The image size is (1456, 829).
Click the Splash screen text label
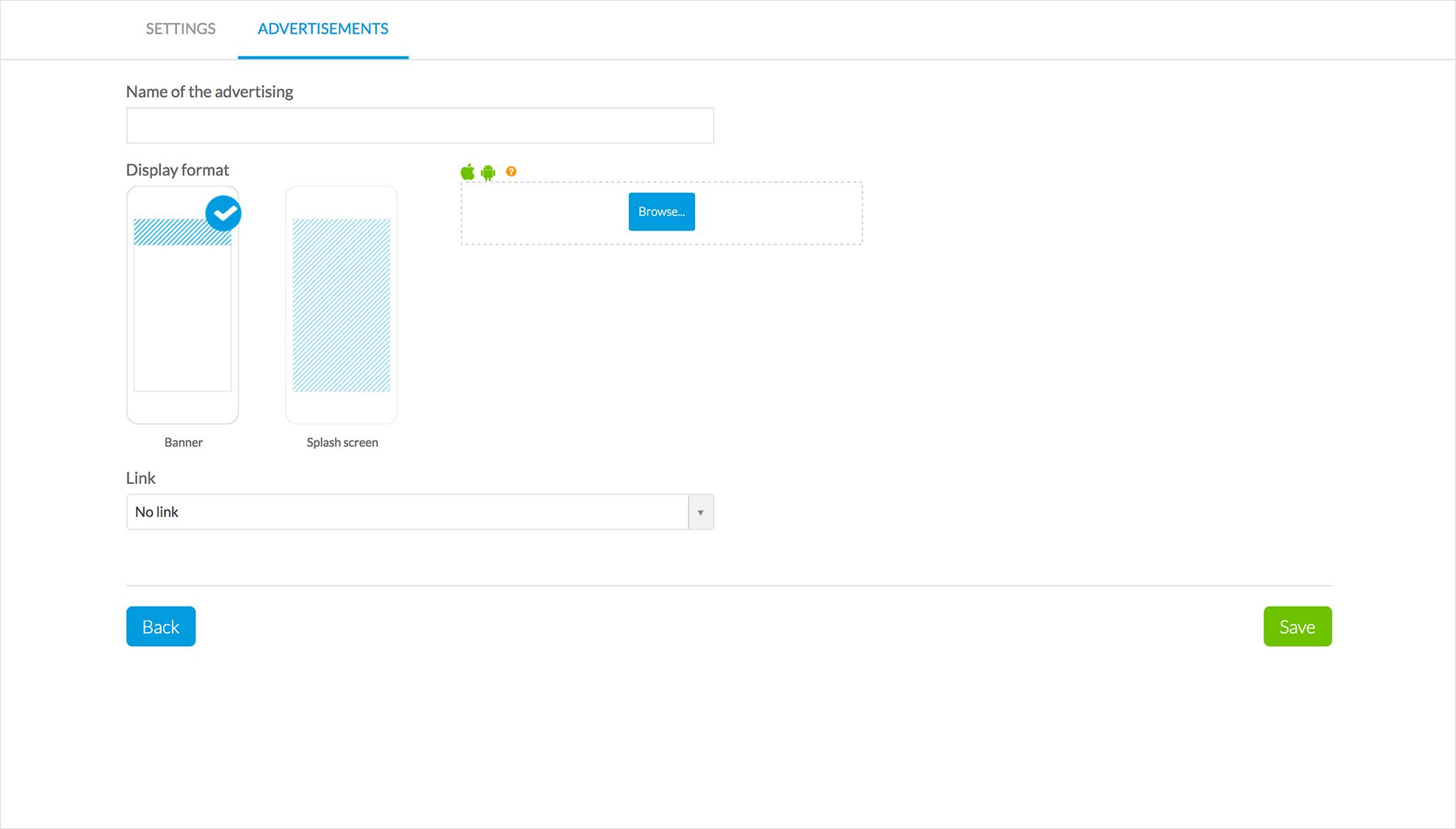tap(342, 442)
